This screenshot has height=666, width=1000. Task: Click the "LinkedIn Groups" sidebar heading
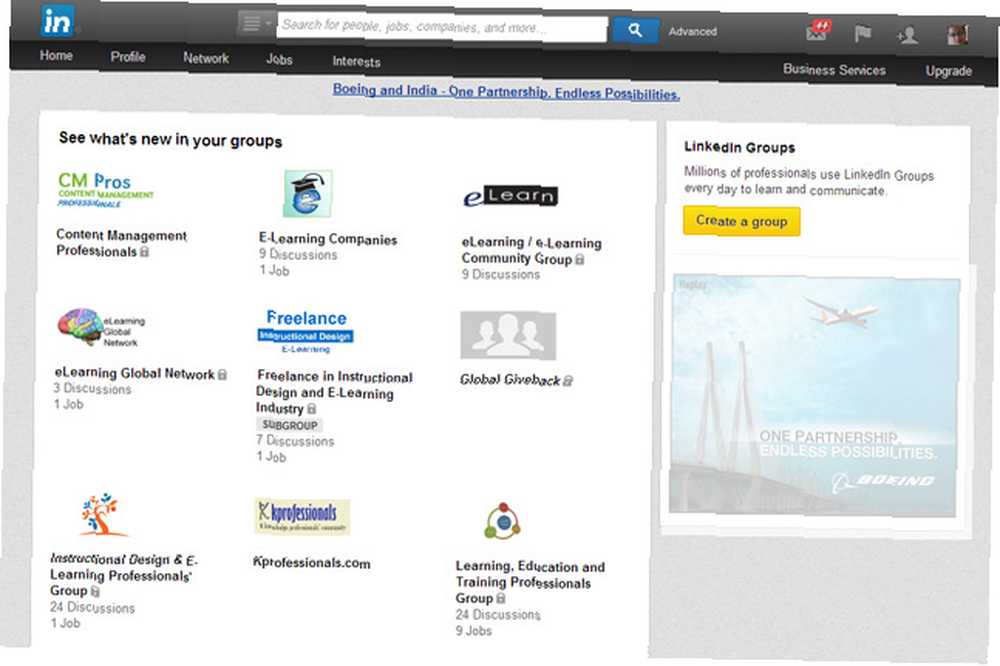pos(740,147)
